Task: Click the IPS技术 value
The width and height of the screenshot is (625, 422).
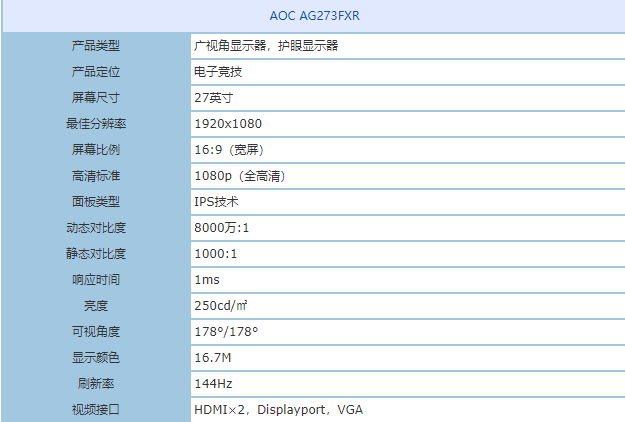Action: pyautogui.click(x=216, y=202)
